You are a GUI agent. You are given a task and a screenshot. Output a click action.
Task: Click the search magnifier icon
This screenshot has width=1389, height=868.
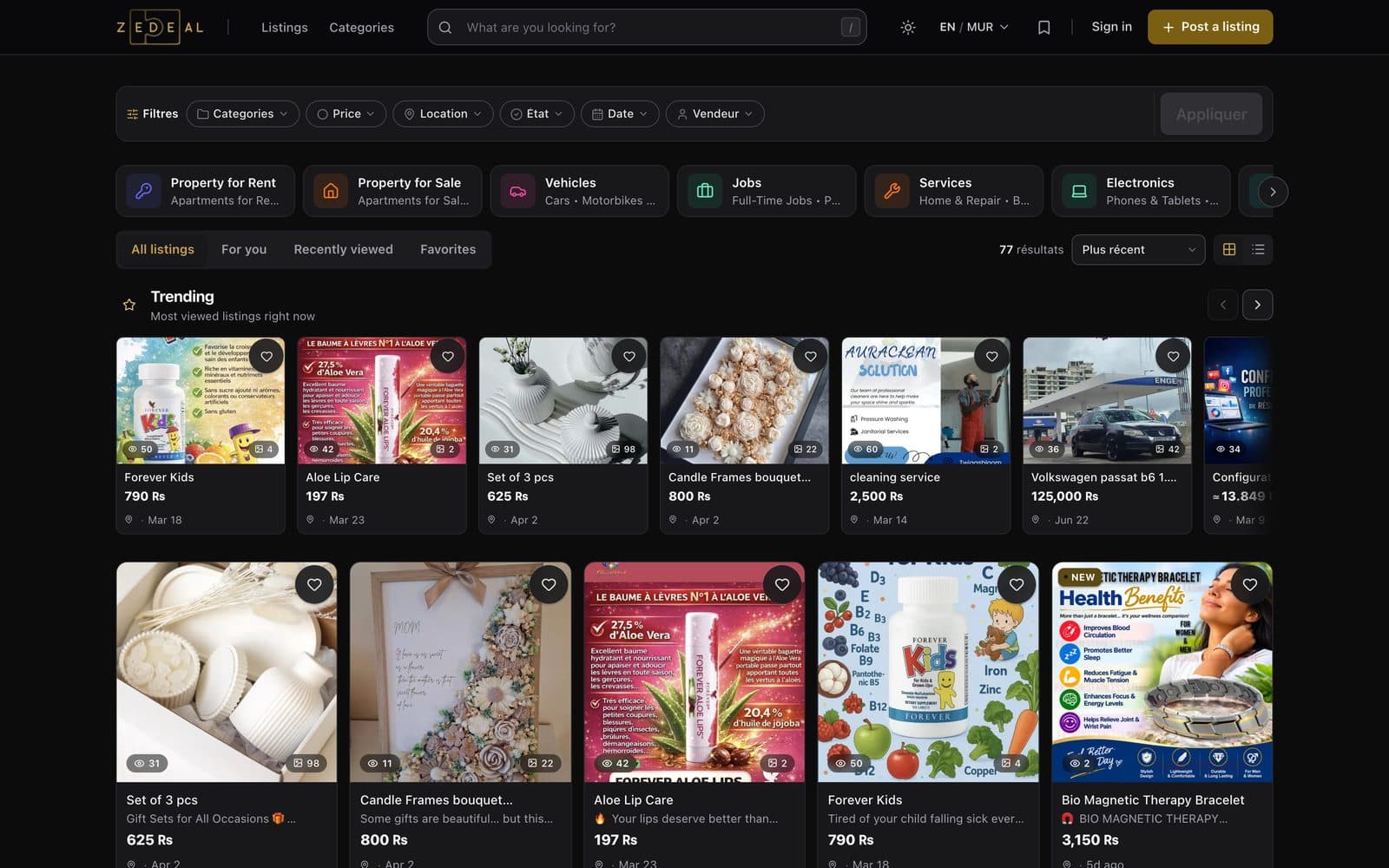point(445,27)
